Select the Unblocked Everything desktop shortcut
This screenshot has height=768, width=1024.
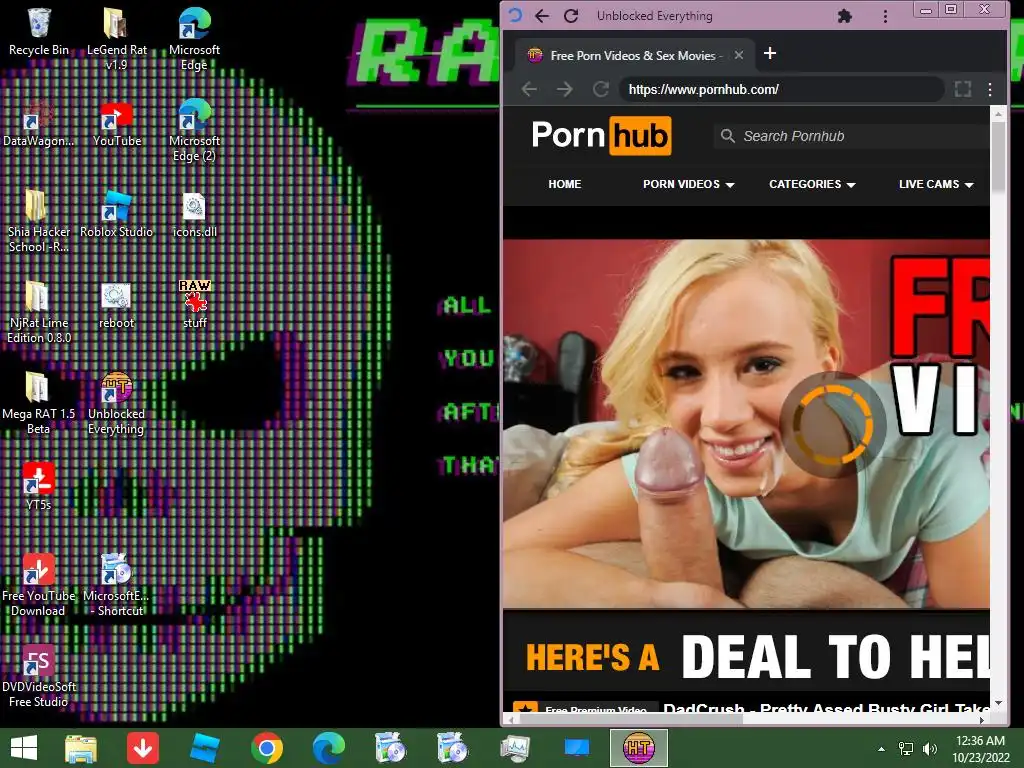(116, 402)
